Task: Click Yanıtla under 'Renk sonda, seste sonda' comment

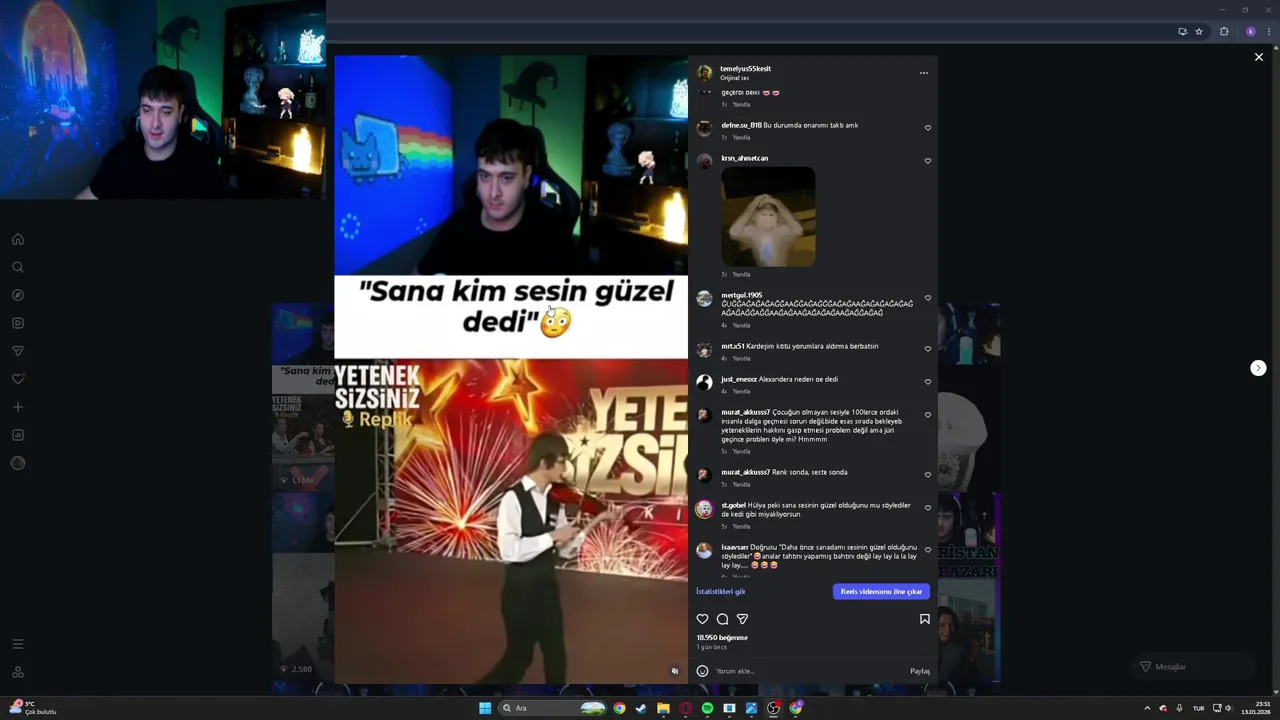Action: [741, 484]
